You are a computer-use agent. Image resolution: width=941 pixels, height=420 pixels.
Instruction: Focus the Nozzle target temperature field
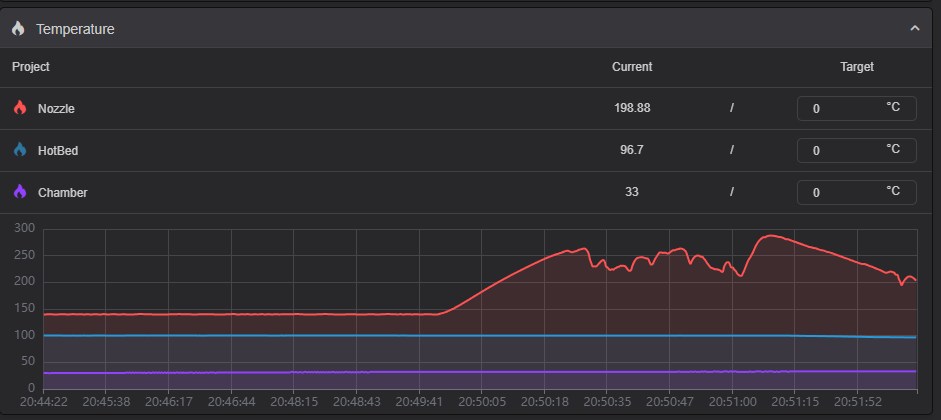click(842, 108)
